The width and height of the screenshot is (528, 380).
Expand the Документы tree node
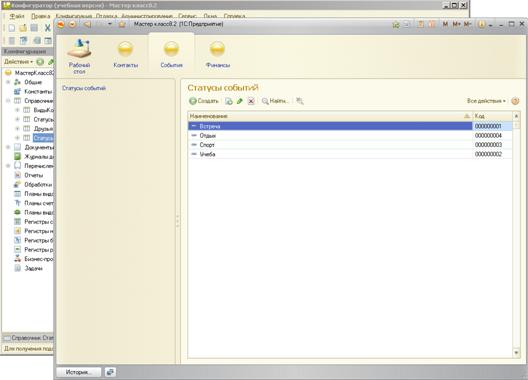8,147
